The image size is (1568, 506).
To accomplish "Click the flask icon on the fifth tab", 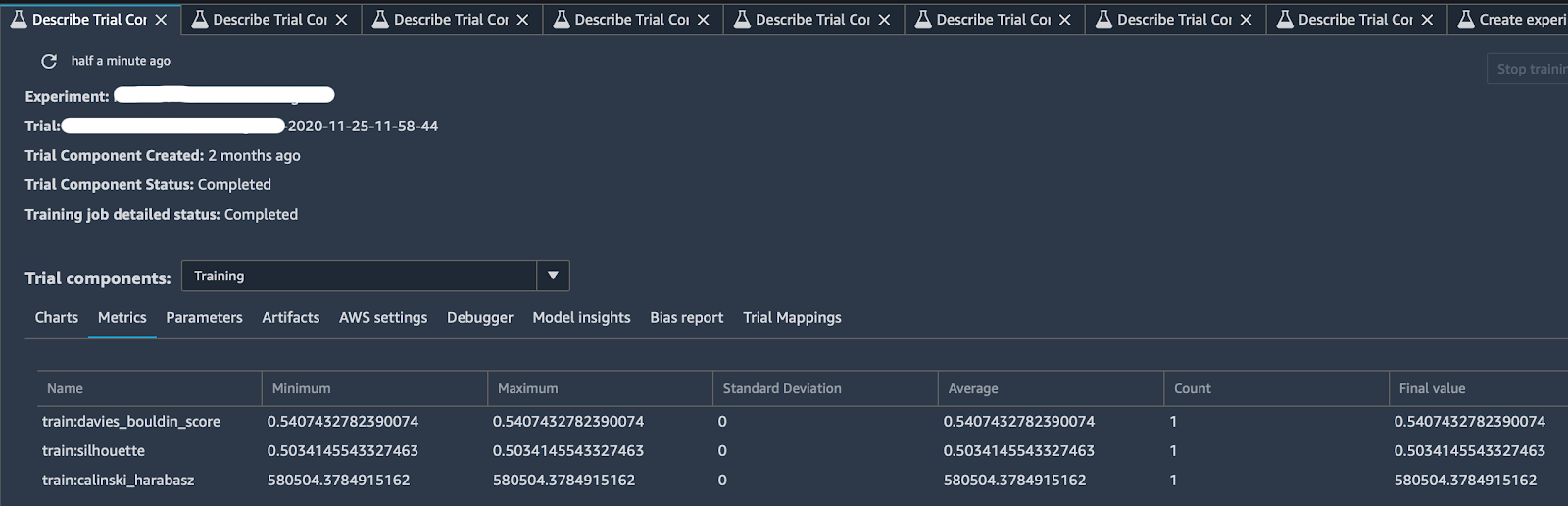I will [742, 20].
